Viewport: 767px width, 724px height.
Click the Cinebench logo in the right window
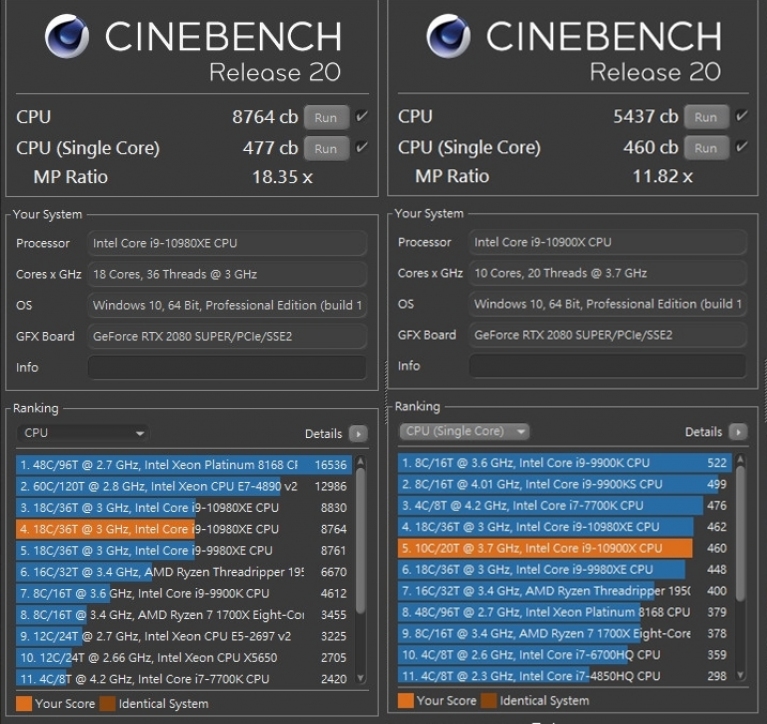click(x=448, y=36)
